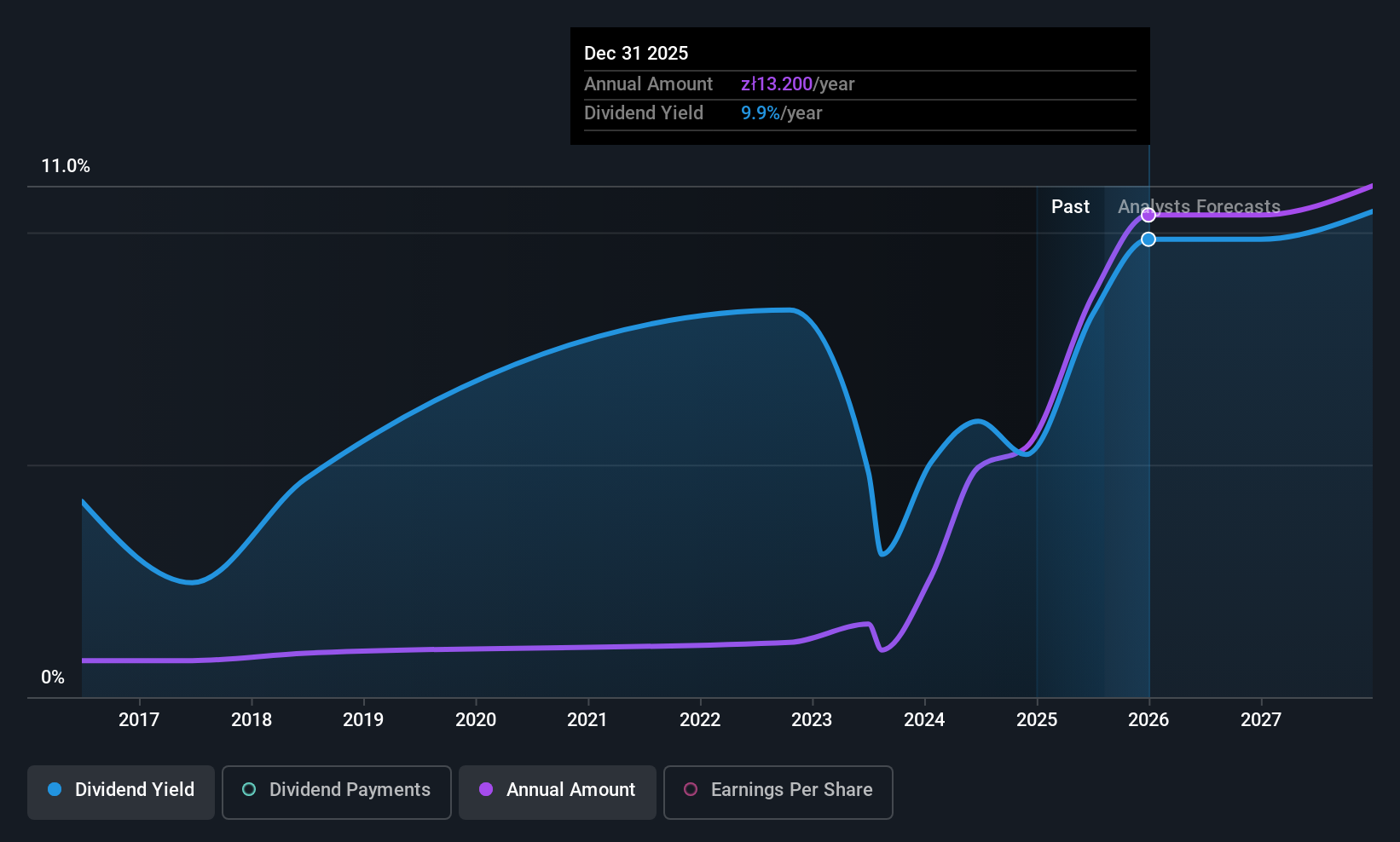1400x842 pixels.
Task: Click the Dividend Yield tooltip row label
Action: [644, 113]
